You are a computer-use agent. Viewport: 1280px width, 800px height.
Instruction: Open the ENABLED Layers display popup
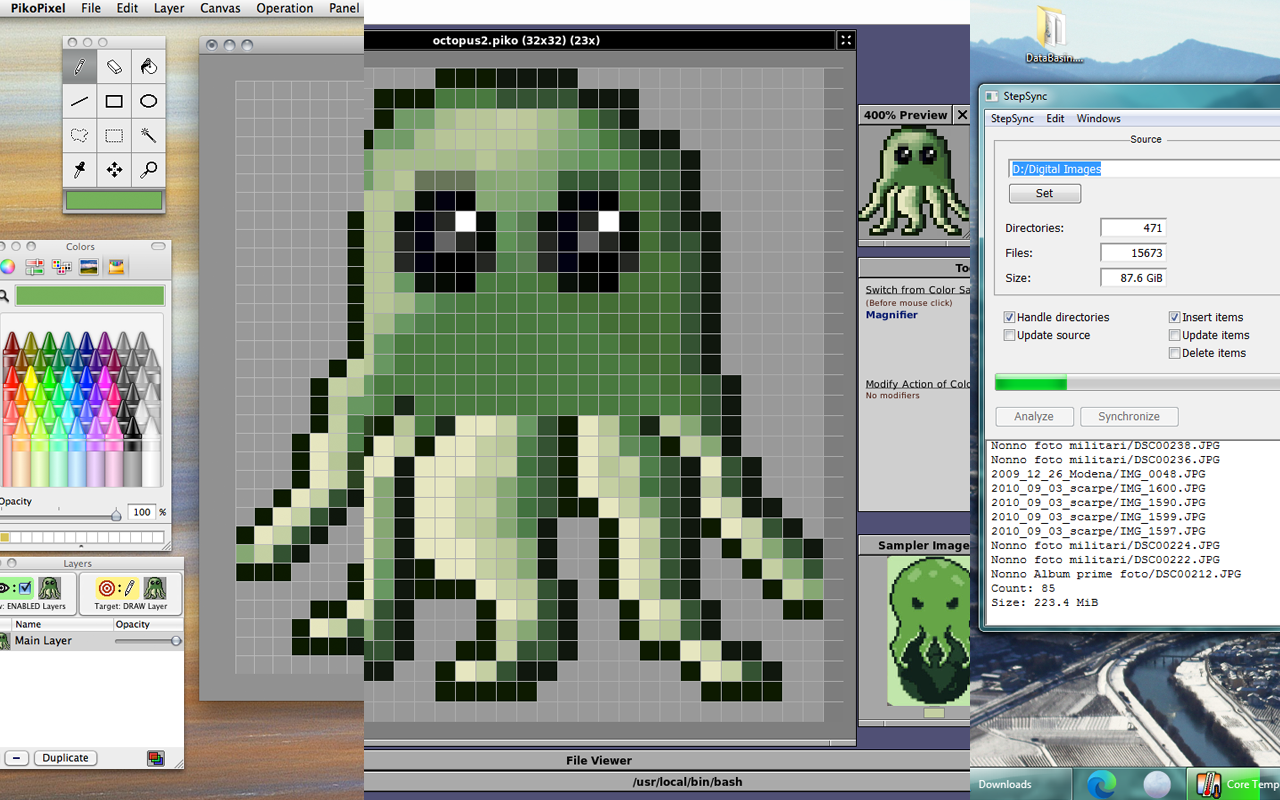(35, 593)
